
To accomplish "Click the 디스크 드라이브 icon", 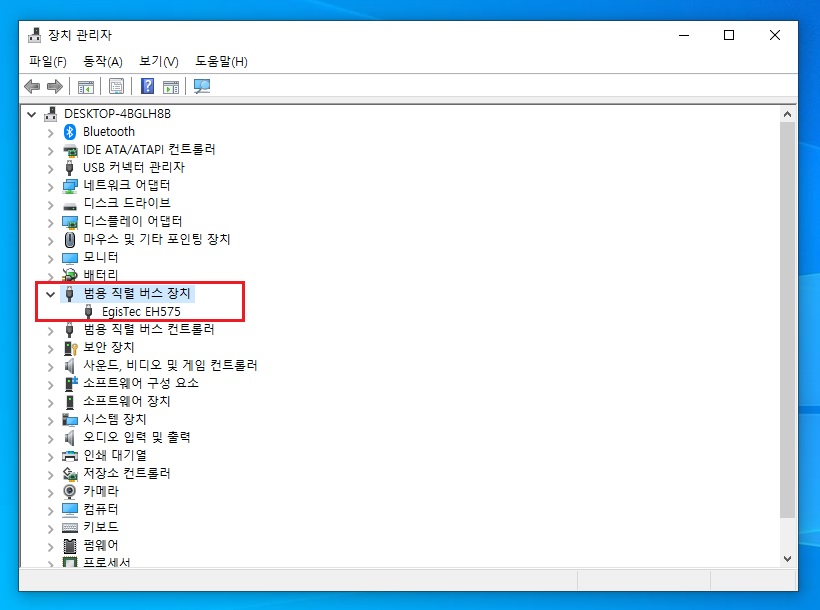I will (70, 206).
